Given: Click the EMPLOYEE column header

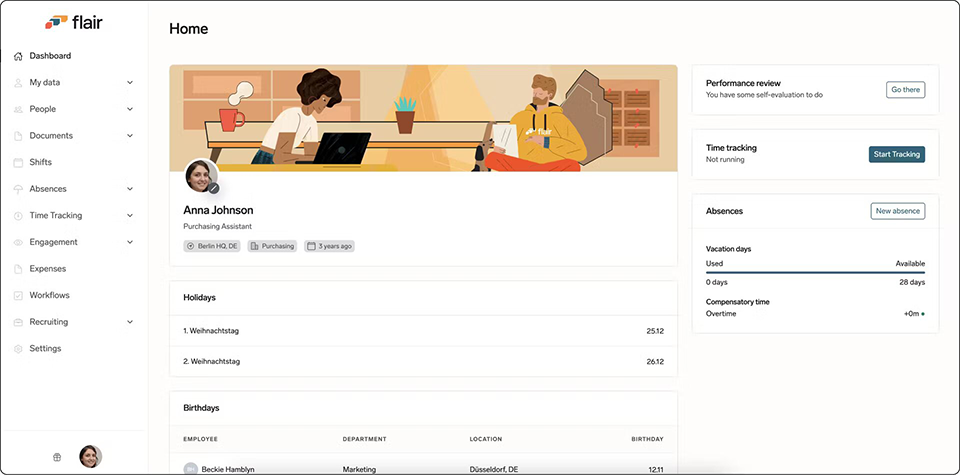Looking at the screenshot, I should pyautogui.click(x=200, y=439).
